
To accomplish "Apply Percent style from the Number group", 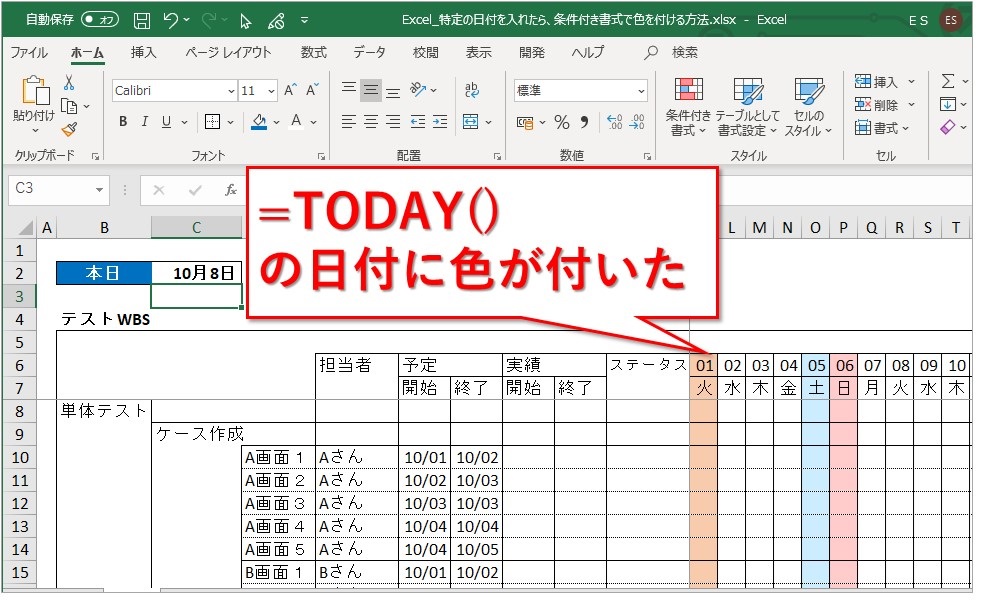I will coord(561,122).
